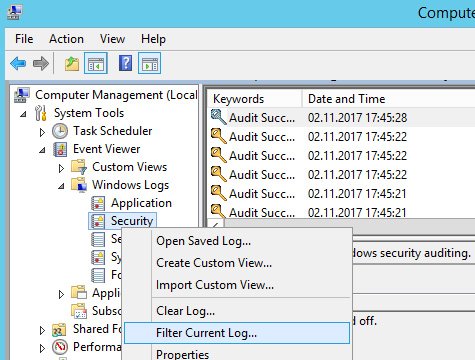
Task: Click key icon of 17:45:28 audit event
Action: (x=219, y=117)
